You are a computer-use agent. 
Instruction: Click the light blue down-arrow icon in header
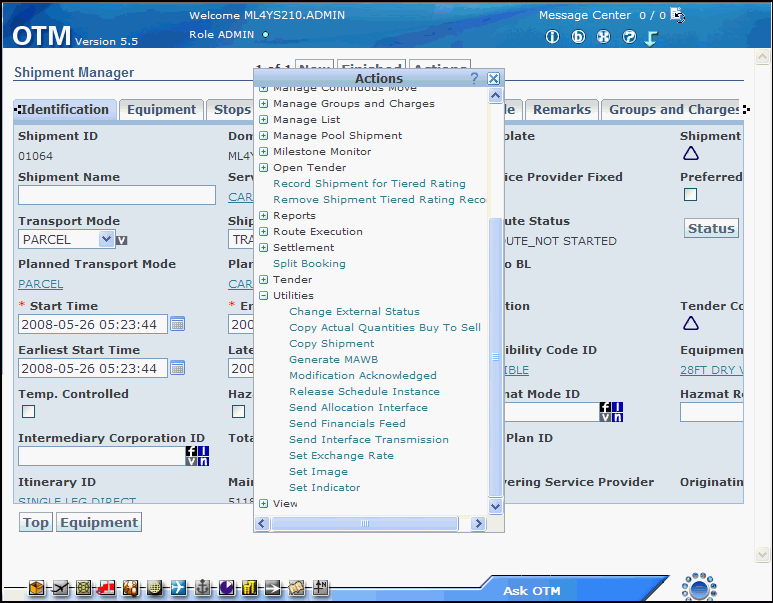(x=651, y=38)
